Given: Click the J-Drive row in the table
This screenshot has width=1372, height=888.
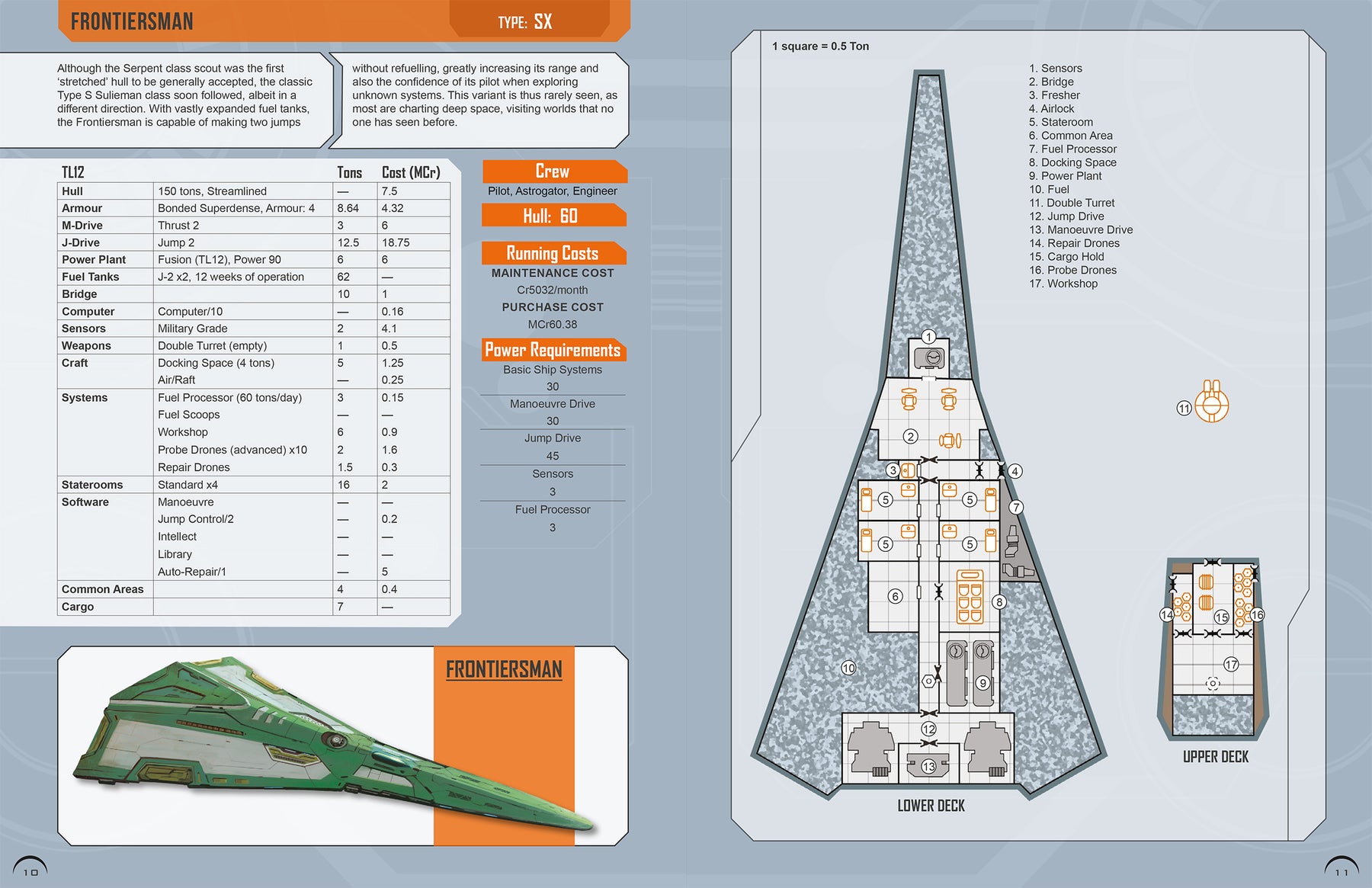Looking at the screenshot, I should tap(253, 242).
